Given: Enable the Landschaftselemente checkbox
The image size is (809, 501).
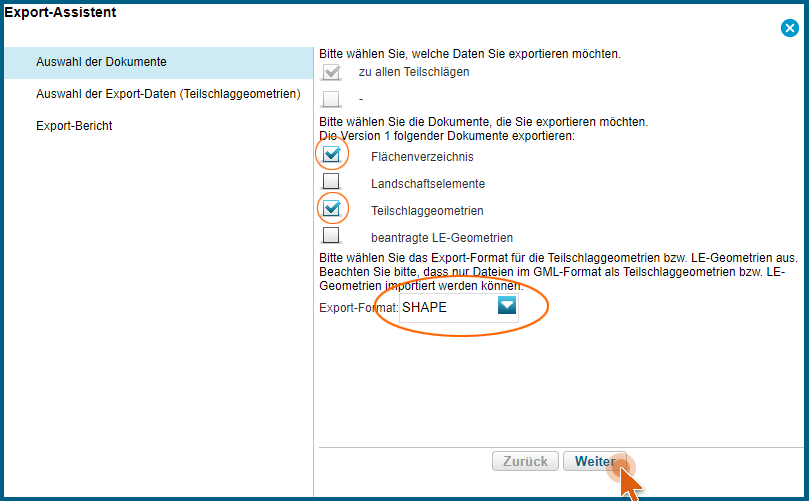Looking at the screenshot, I should point(331,181).
